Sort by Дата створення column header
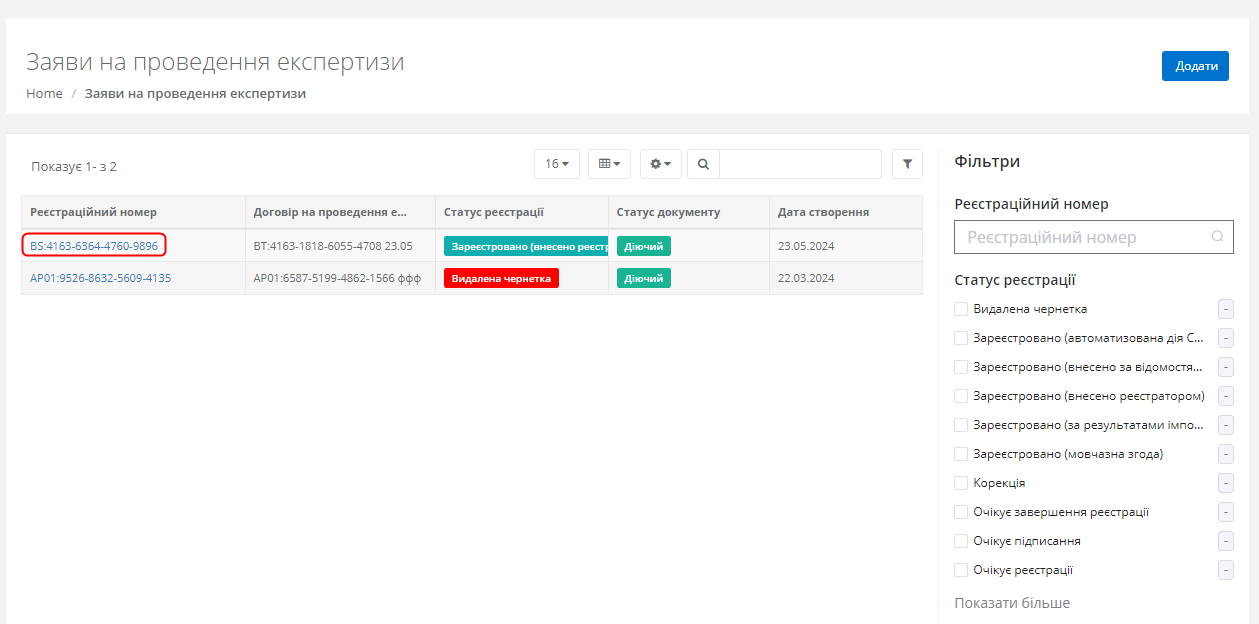The width and height of the screenshot is (1259, 624). coord(823,212)
